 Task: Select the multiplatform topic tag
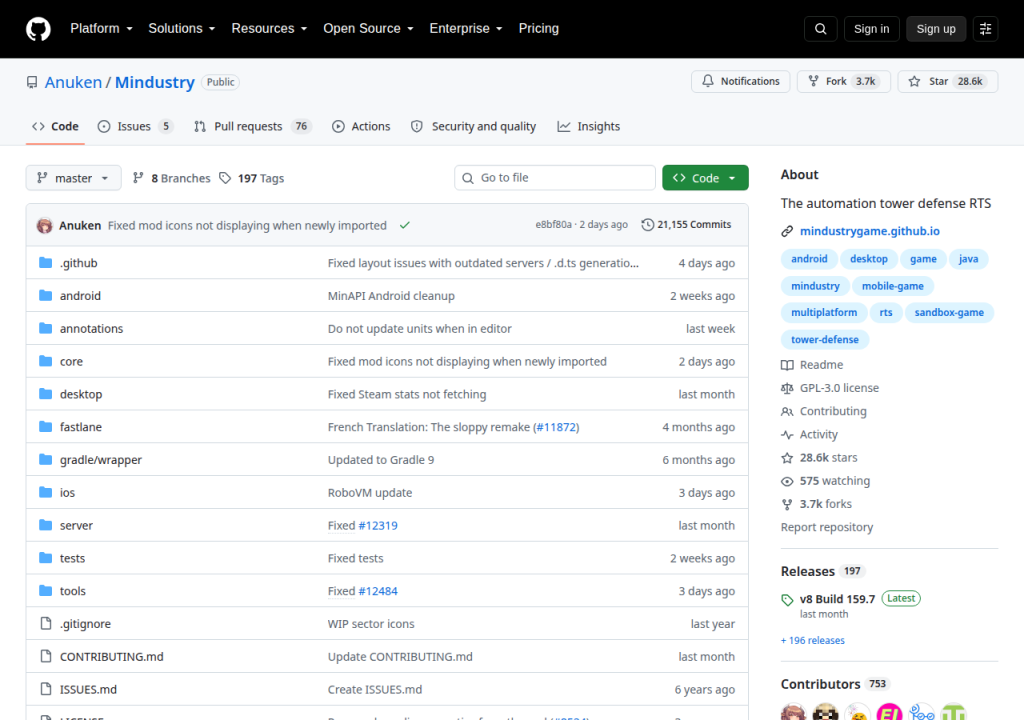(824, 313)
